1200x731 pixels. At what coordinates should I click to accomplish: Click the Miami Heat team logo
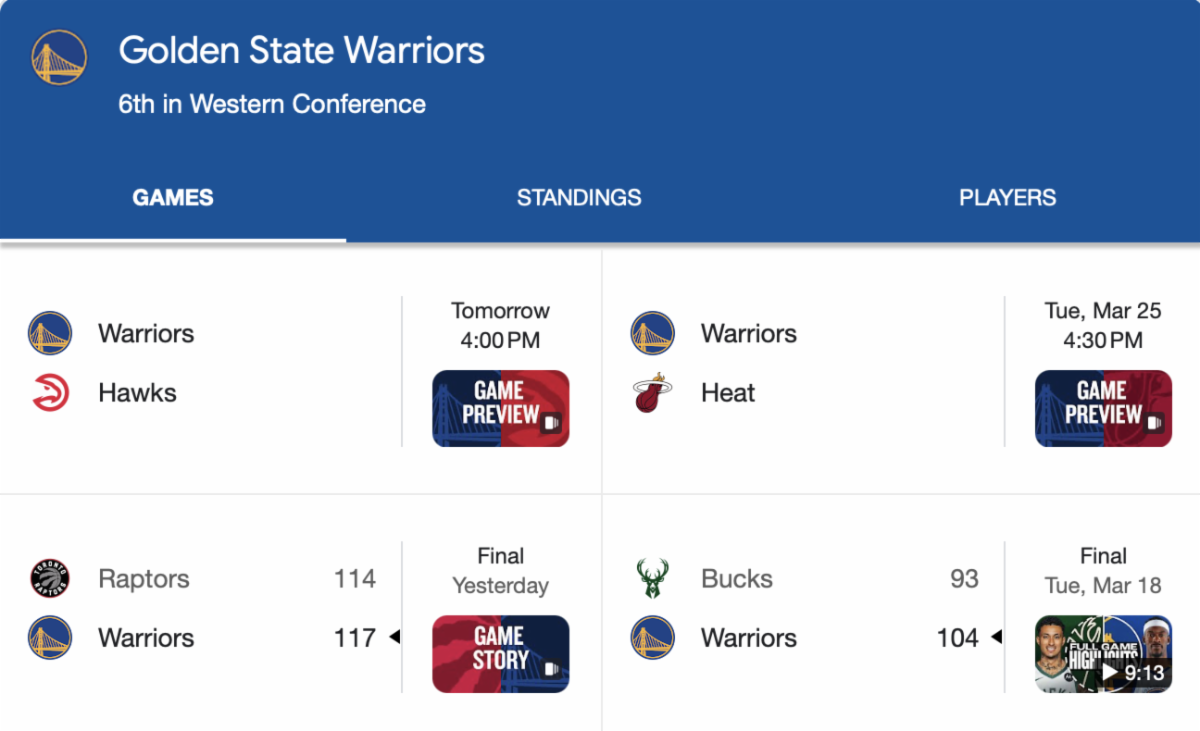[652, 393]
